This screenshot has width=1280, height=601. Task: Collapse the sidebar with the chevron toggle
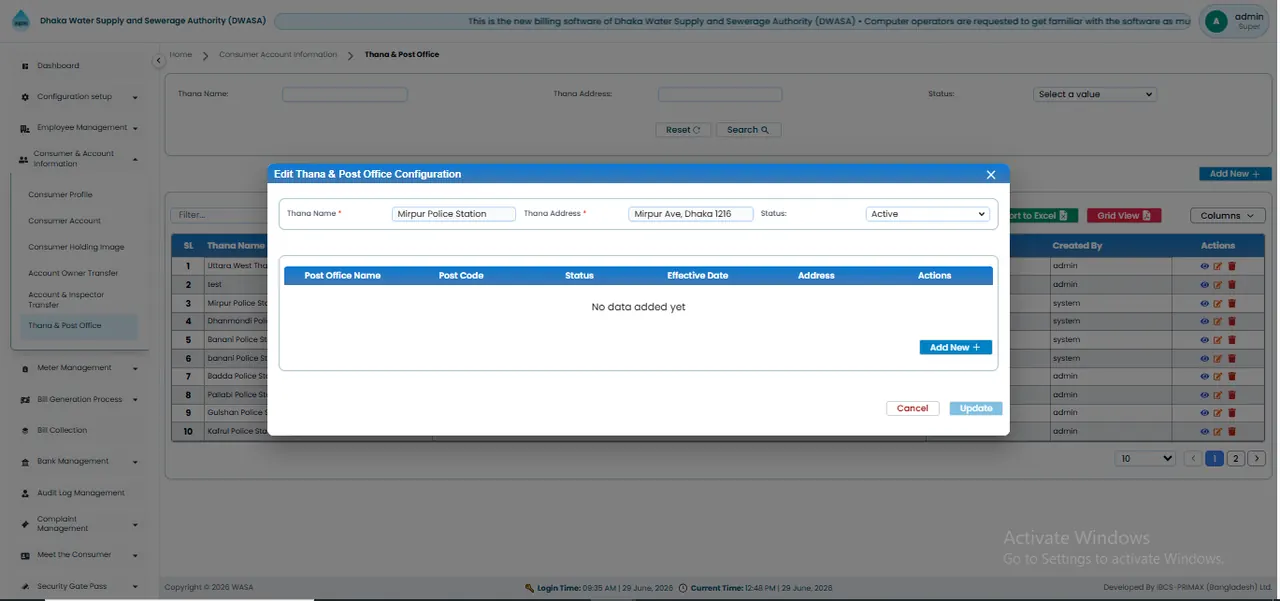click(x=158, y=61)
